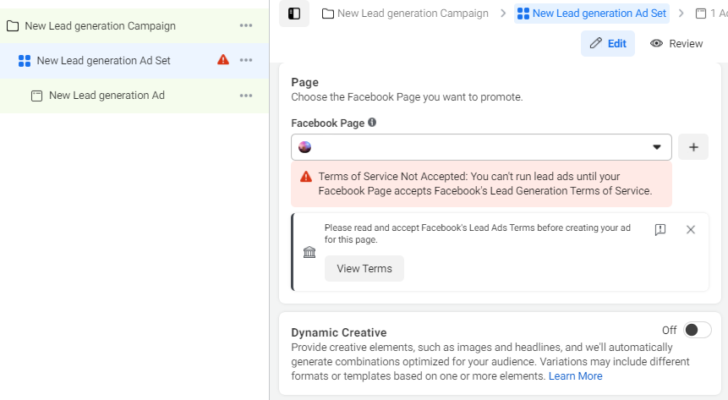
Task: Click the Dynamic Creative heading
Action: click(x=338, y=333)
